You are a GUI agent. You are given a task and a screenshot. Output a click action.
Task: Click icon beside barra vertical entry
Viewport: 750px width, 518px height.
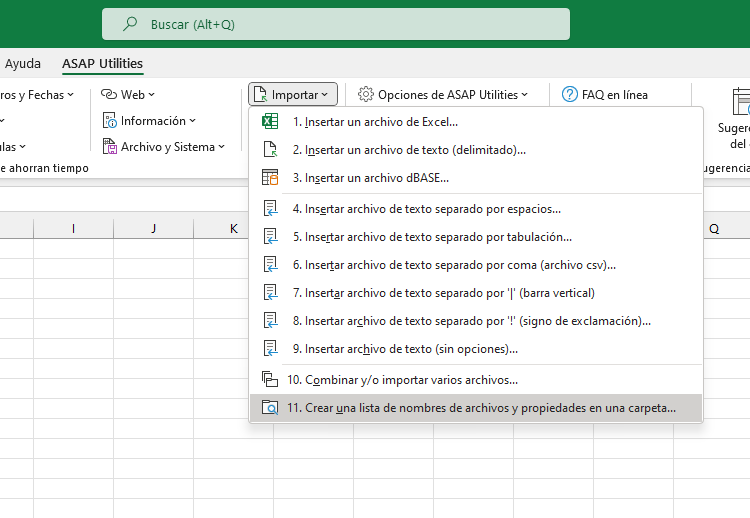tap(270, 293)
